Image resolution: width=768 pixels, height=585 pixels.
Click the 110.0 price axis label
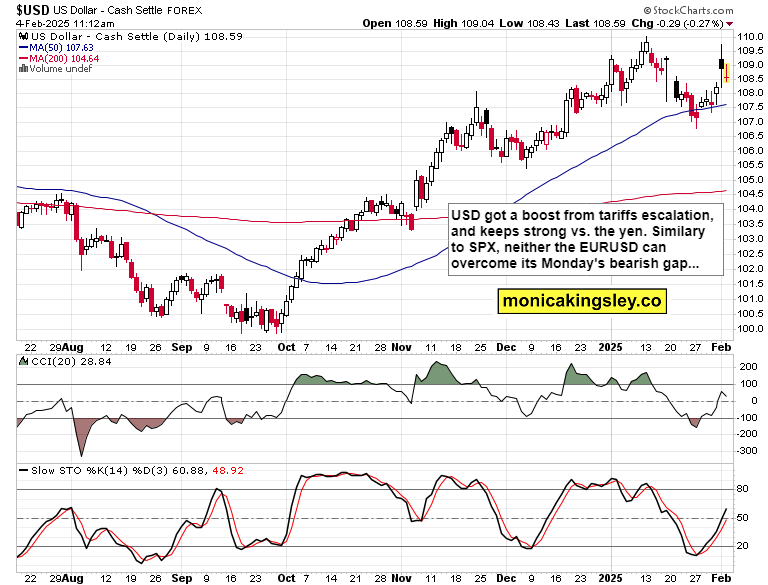tap(750, 36)
